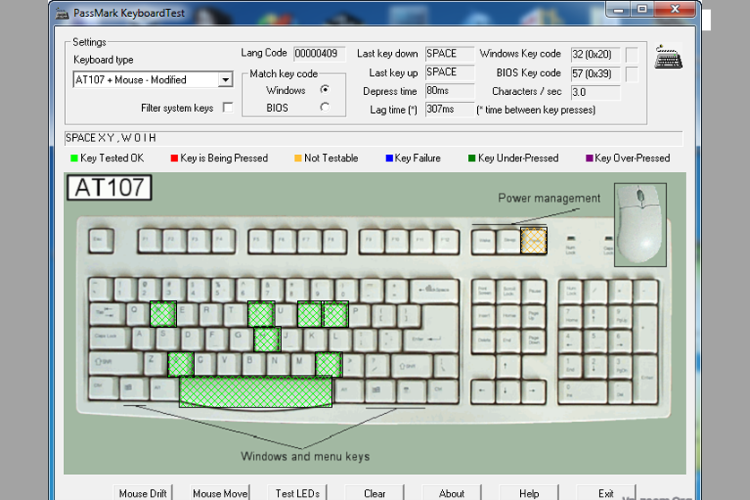Click the Test LEDs button
The image size is (750, 500).
point(298,493)
